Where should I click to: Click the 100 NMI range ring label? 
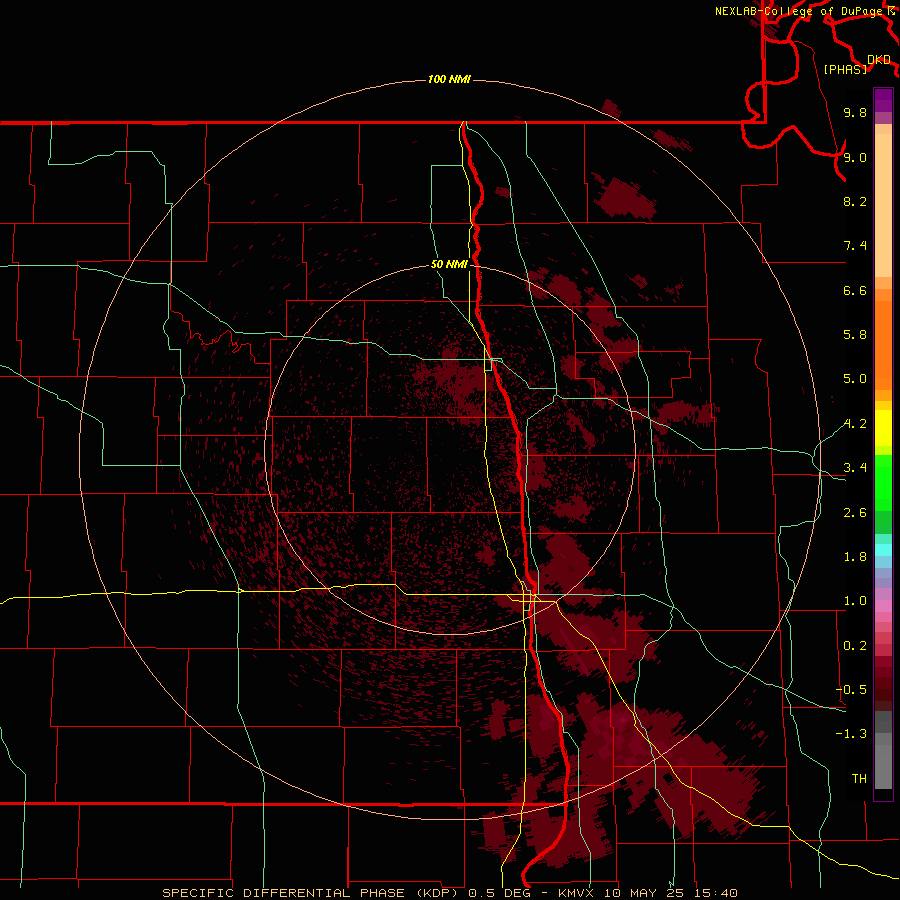point(449,79)
